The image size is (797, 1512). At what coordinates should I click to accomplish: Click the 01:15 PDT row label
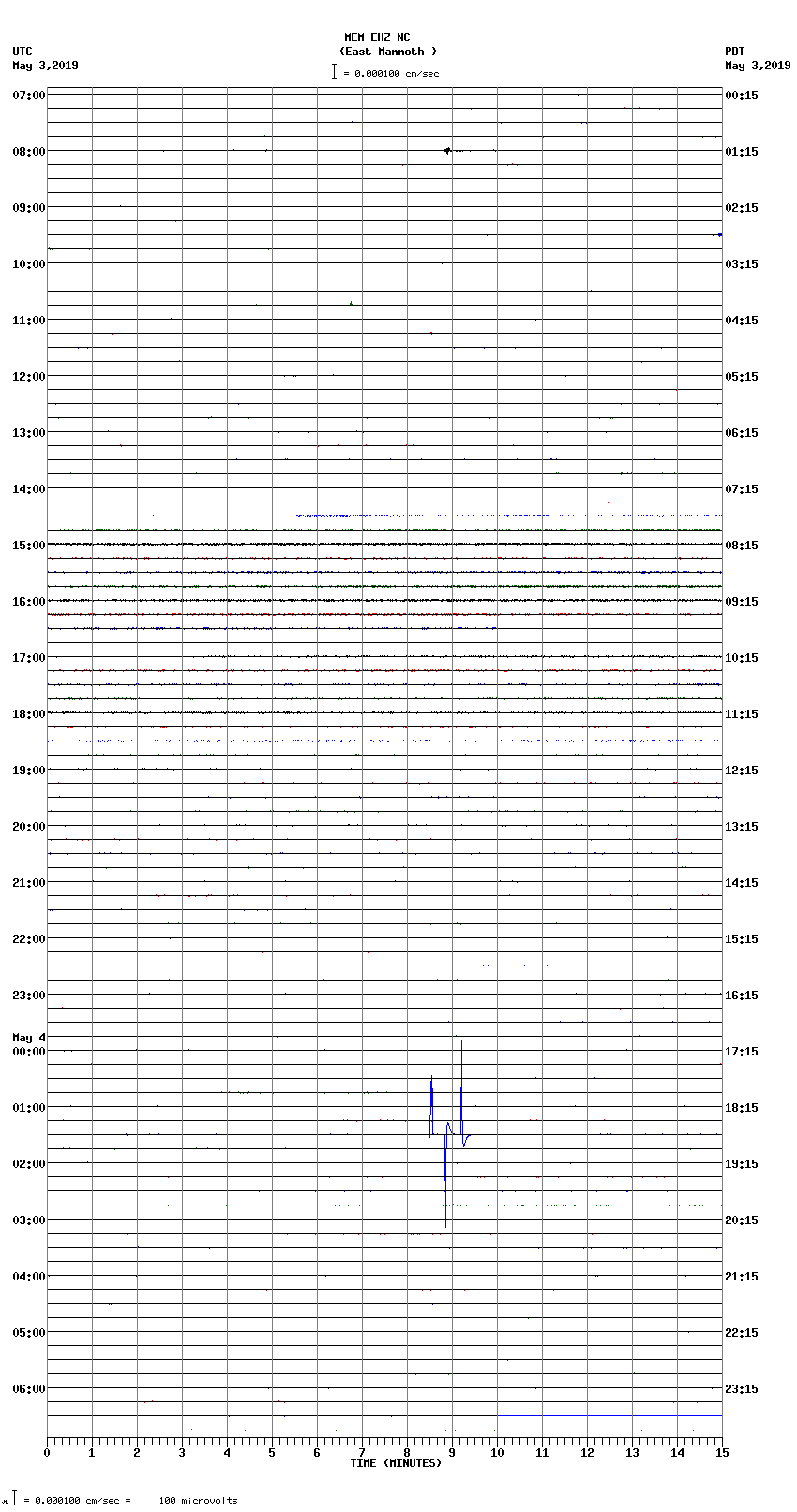click(x=742, y=152)
